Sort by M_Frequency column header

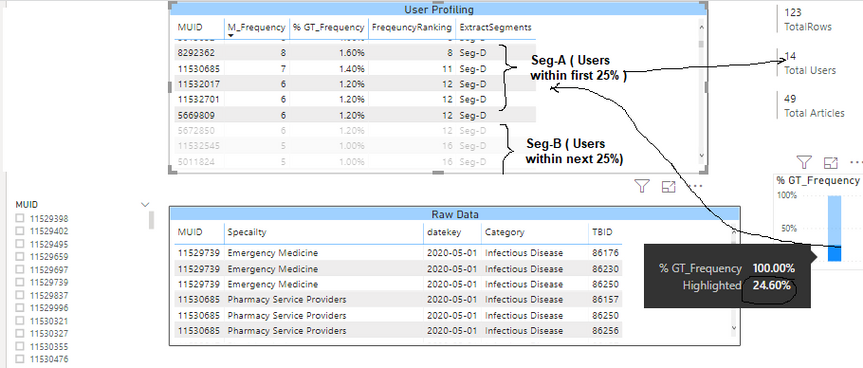[x=257, y=27]
